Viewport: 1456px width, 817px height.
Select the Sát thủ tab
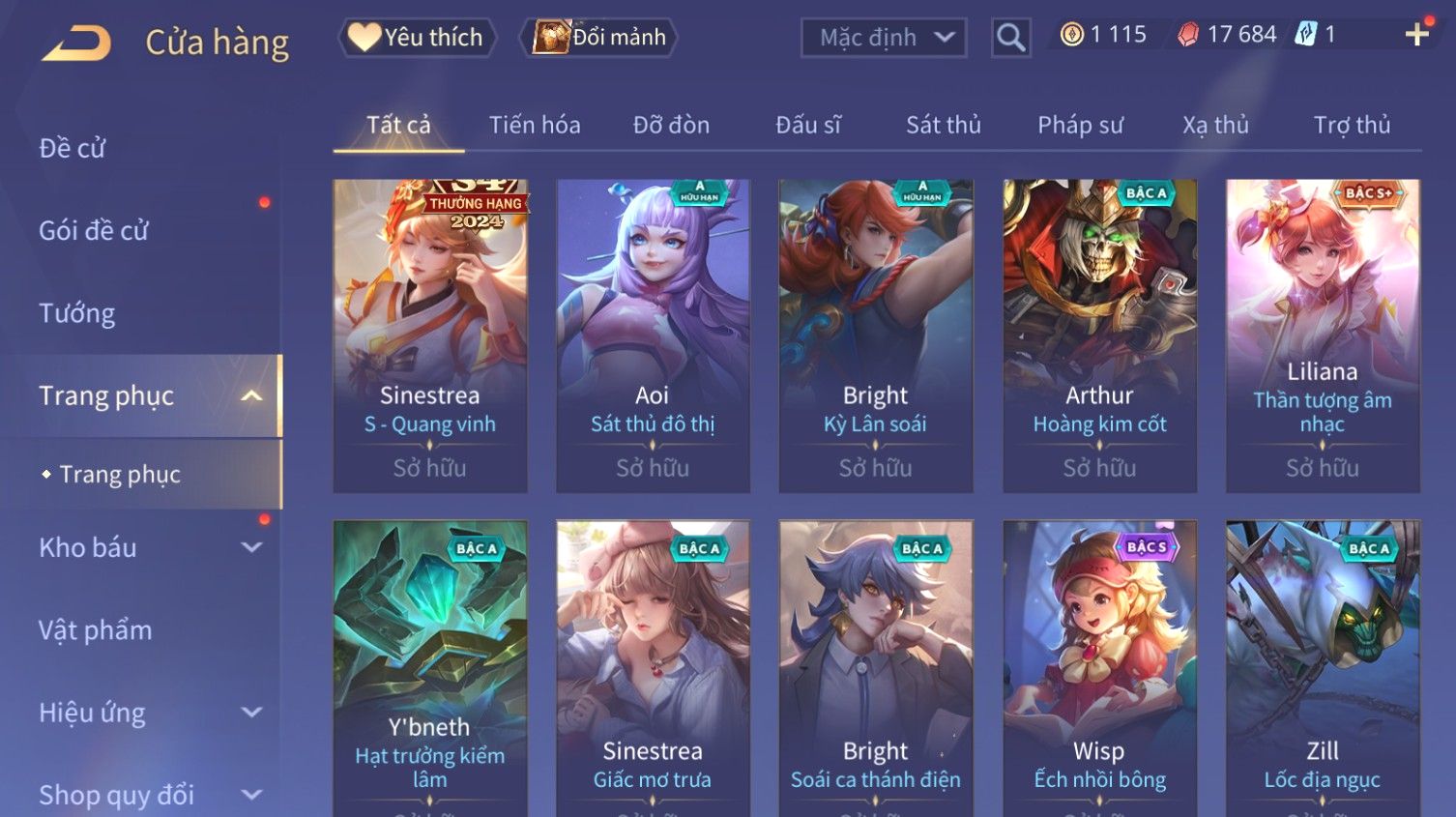(x=943, y=125)
